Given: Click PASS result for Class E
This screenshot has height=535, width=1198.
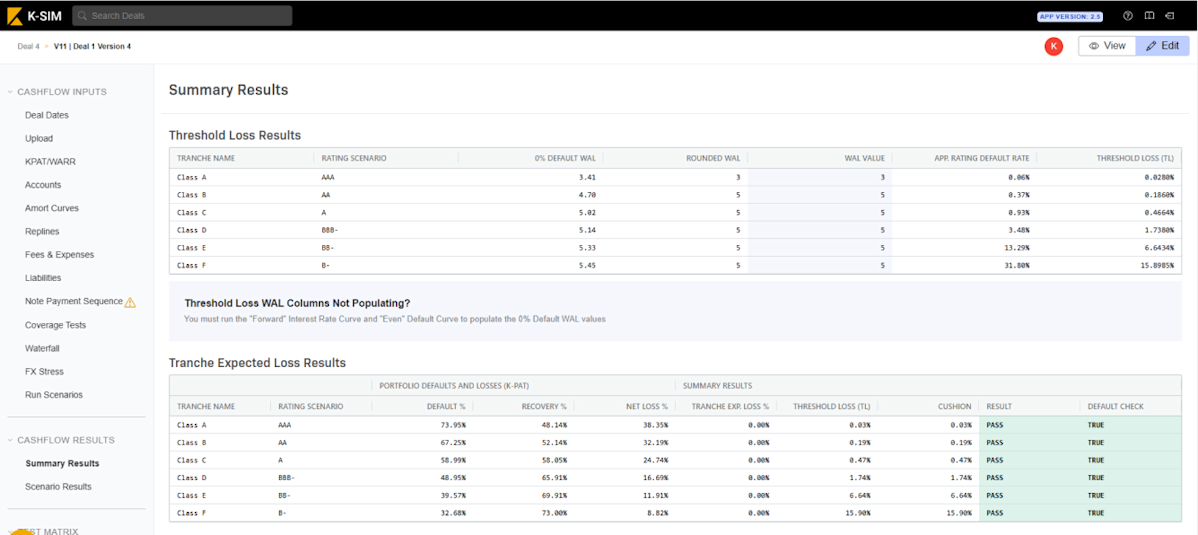Looking at the screenshot, I should (x=994, y=495).
